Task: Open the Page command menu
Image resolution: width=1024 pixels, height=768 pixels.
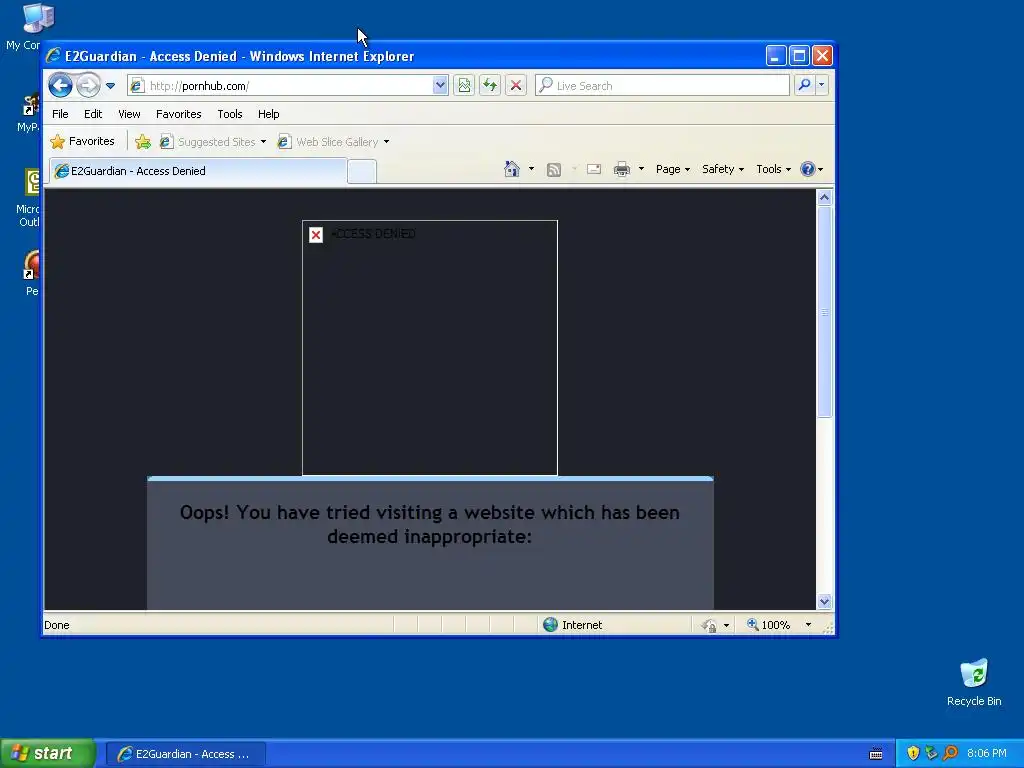Action: pyautogui.click(x=673, y=169)
